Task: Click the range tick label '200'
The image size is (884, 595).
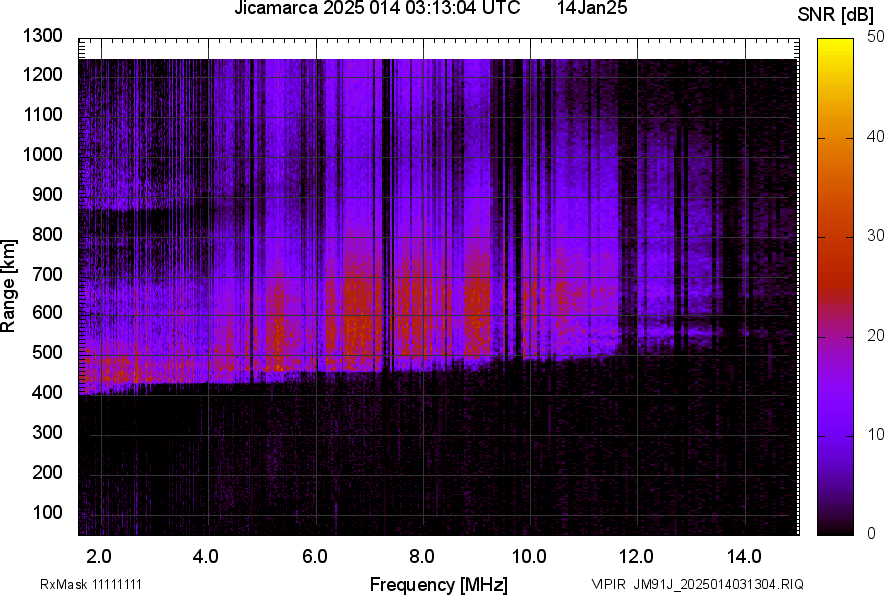Action: point(47,472)
